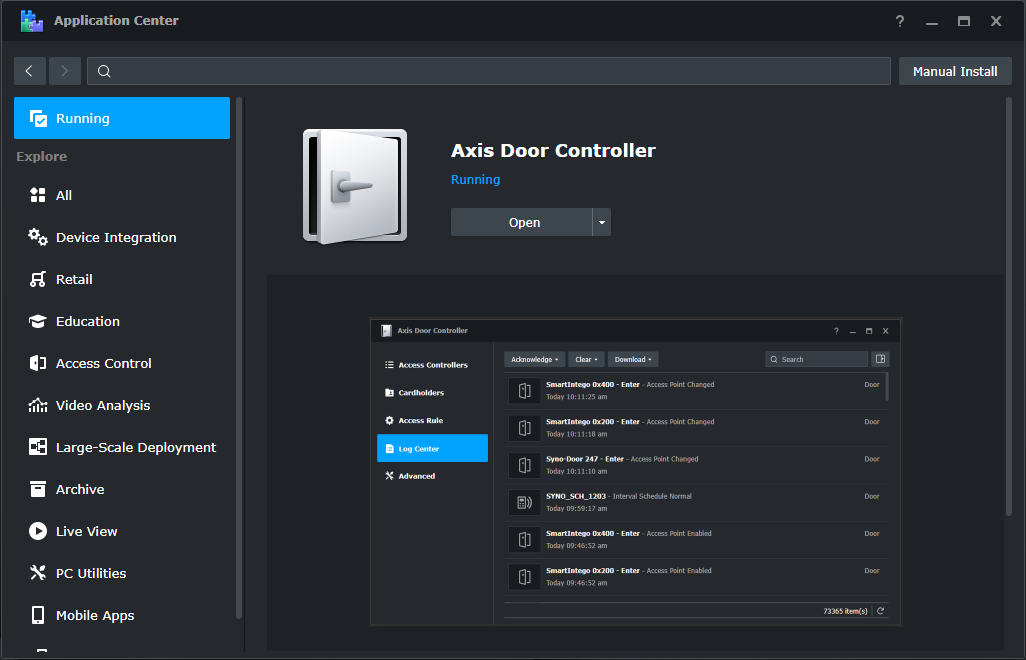Click the refresh icon beside item count
The height and width of the screenshot is (660, 1026).
pos(881,611)
